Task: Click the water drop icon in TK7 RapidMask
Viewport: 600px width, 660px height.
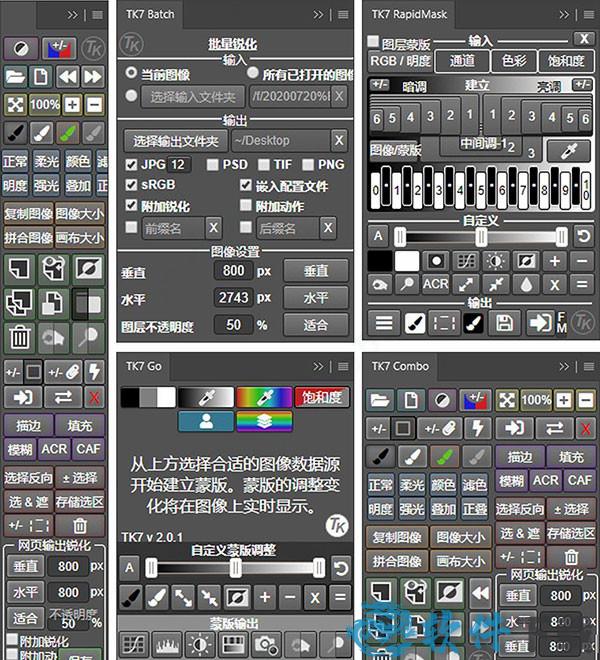Action: [526, 285]
